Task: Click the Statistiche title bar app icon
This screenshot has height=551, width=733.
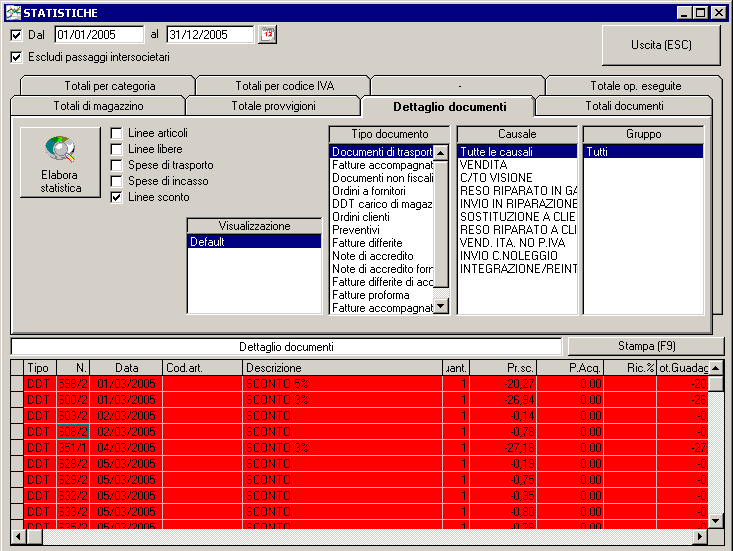Action: coord(13,11)
